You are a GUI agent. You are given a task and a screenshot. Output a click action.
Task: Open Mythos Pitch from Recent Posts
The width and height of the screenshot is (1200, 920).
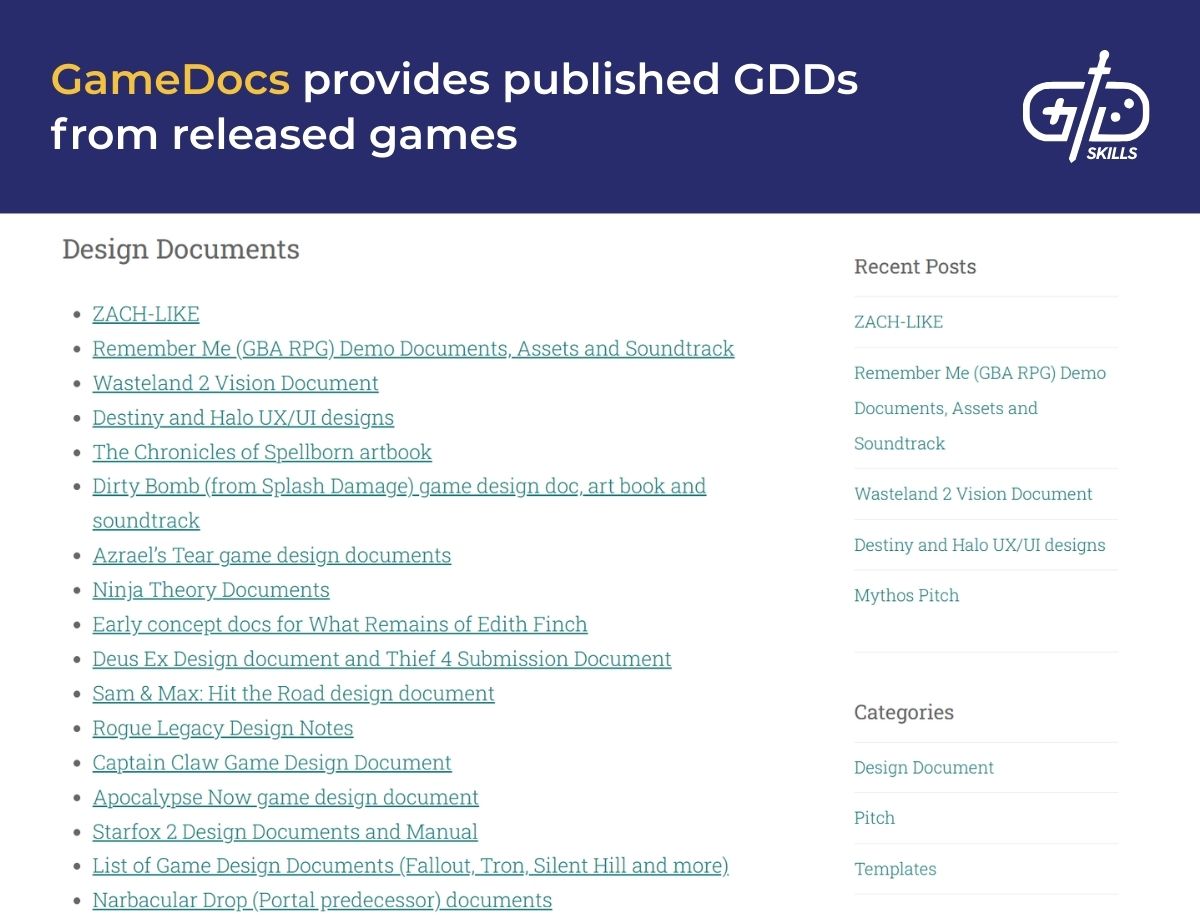[x=906, y=595]
